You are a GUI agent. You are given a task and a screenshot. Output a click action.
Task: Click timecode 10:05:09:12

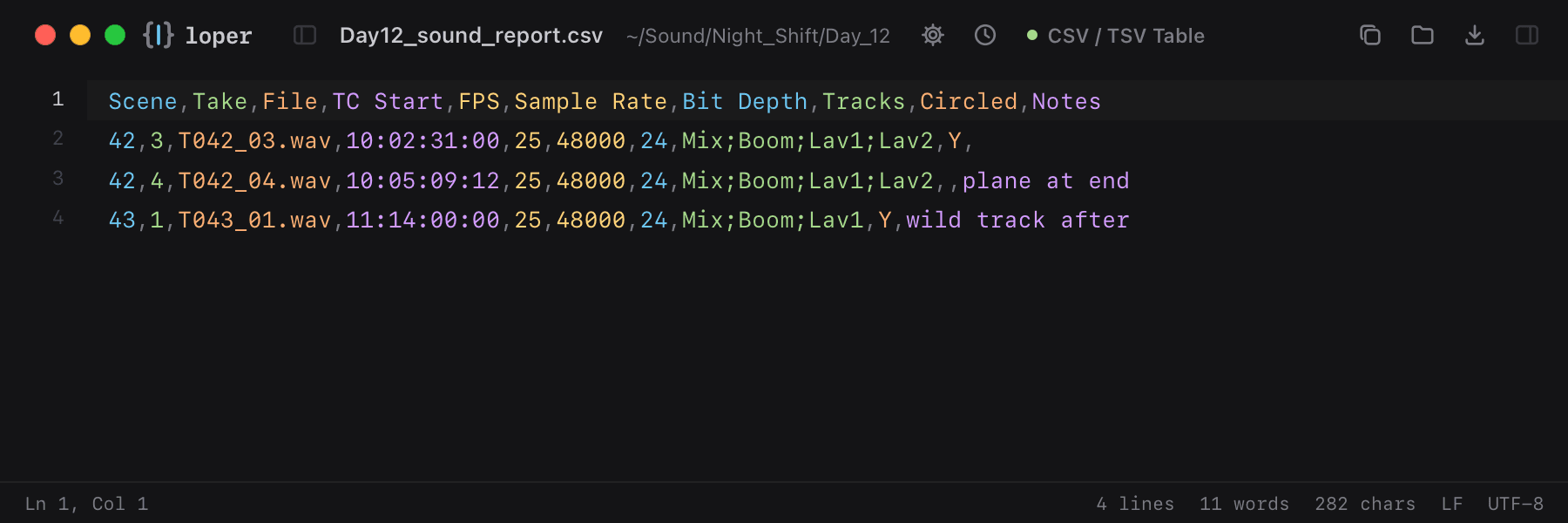[x=423, y=180]
